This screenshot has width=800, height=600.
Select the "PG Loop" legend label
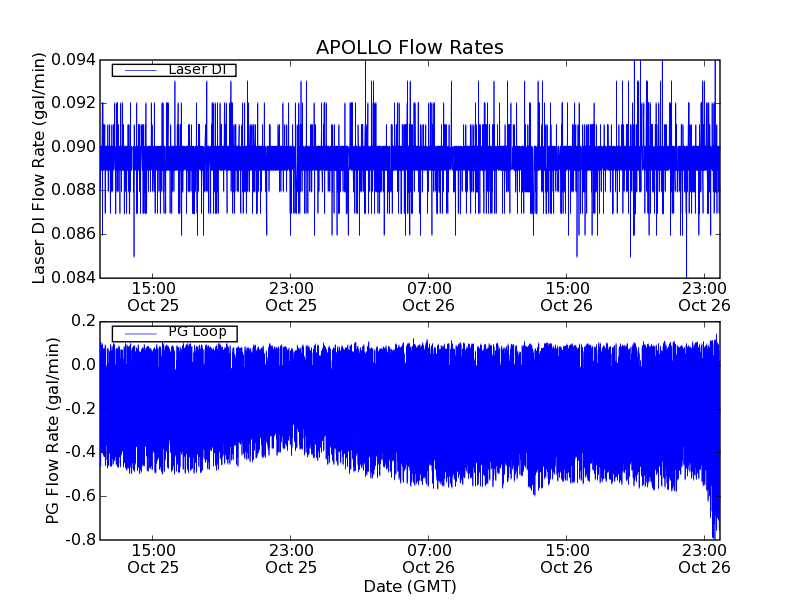coord(196,332)
